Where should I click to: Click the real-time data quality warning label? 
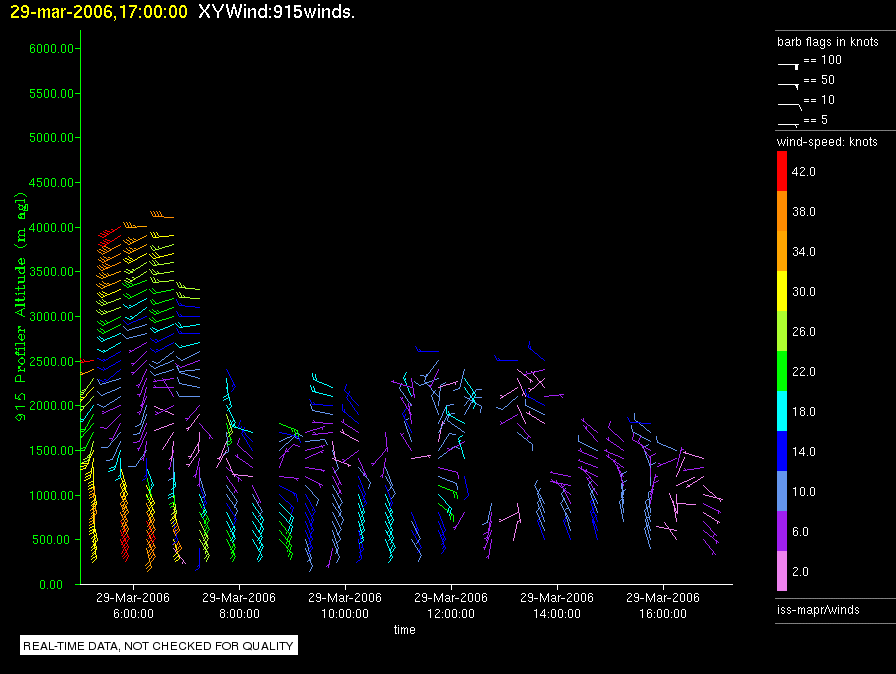(x=159, y=646)
